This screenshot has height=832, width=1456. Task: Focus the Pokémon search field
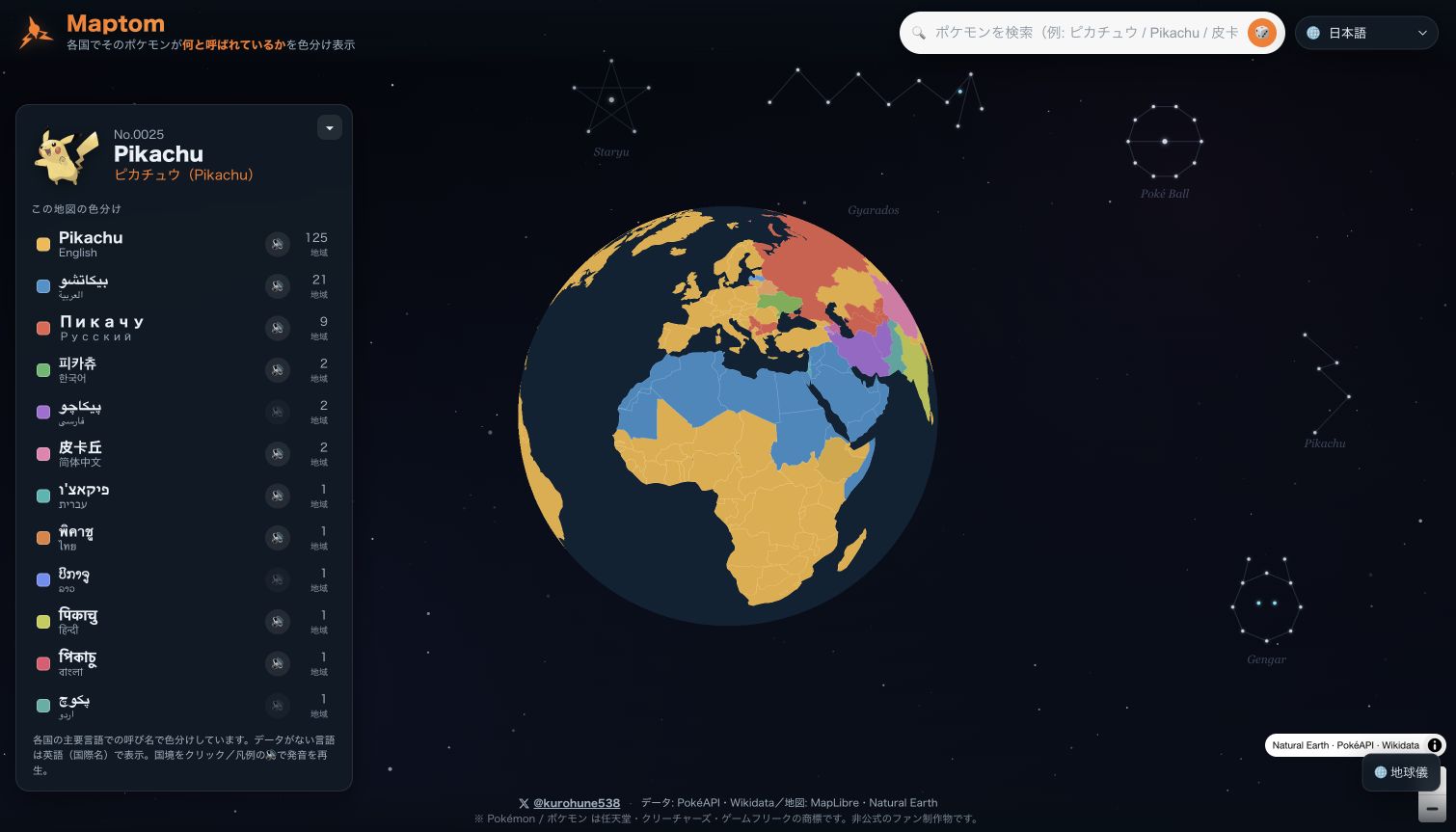(x=1086, y=33)
